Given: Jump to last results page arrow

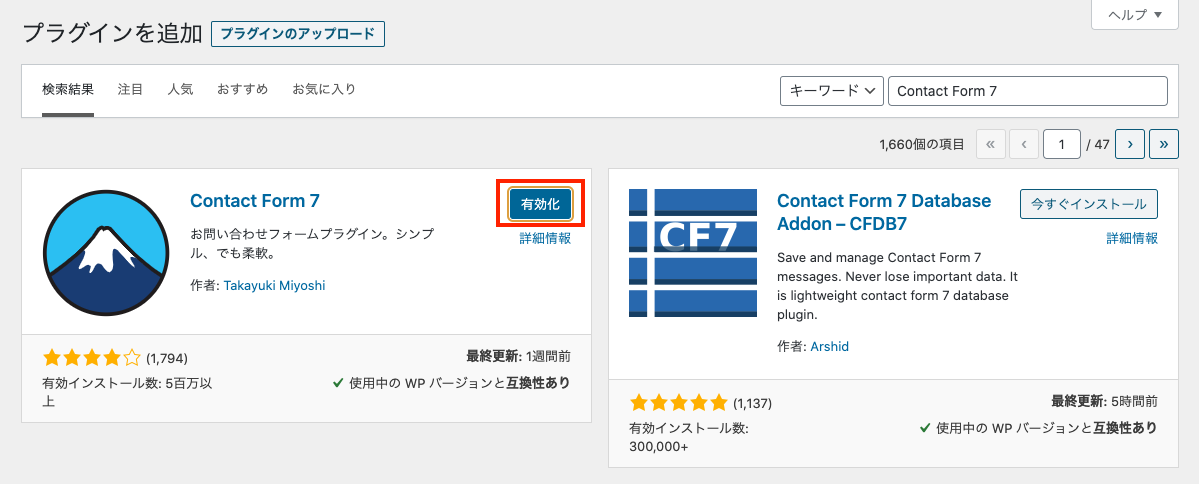Looking at the screenshot, I should [1164, 143].
